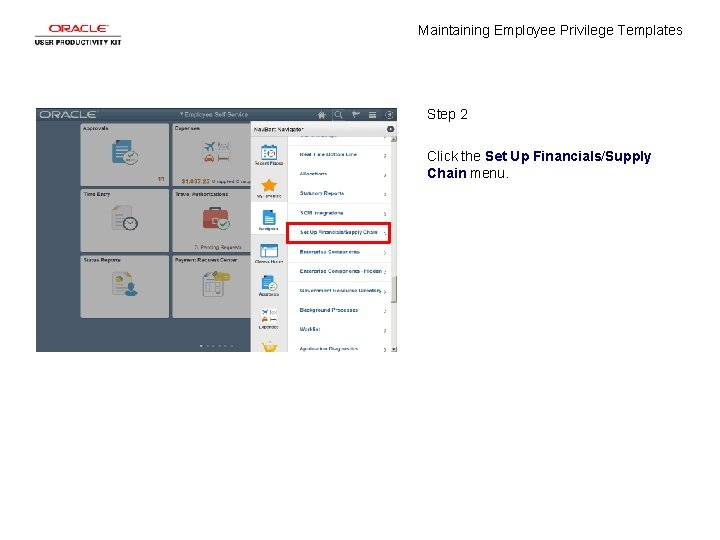Screen dimensions: 720x540
Task: Select the Navigator icon in NavBar
Action: [x=269, y=219]
